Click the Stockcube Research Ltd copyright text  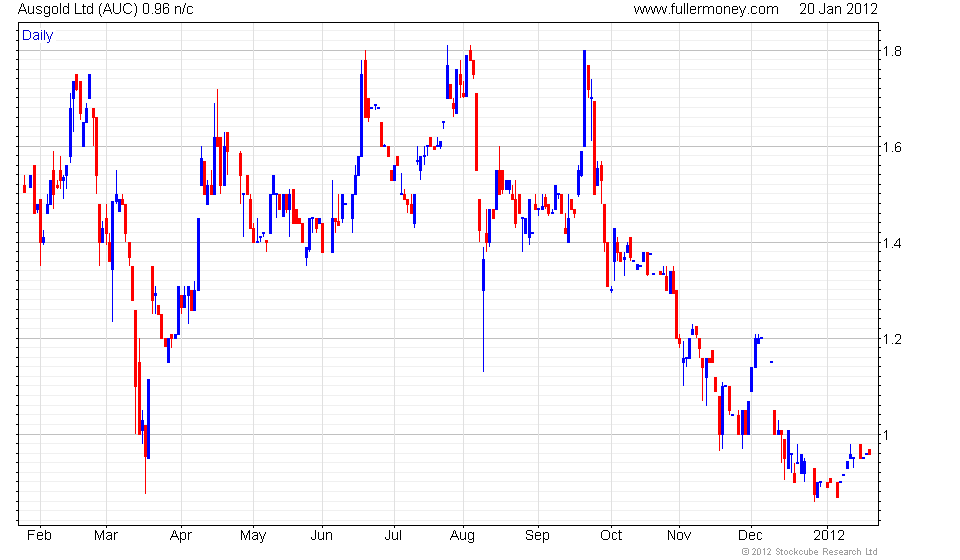tap(809, 552)
